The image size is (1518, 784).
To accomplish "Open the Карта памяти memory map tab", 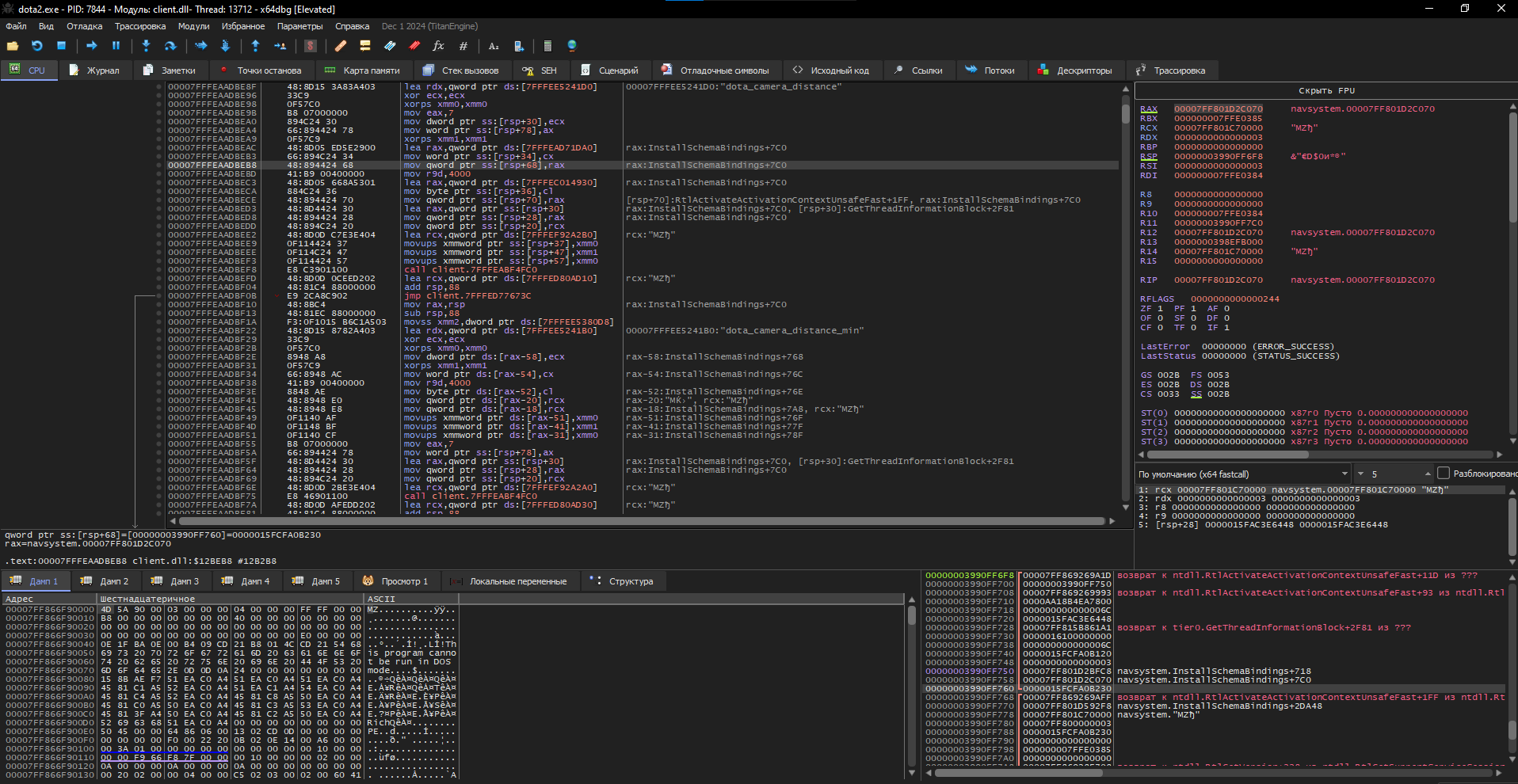I will click(363, 70).
